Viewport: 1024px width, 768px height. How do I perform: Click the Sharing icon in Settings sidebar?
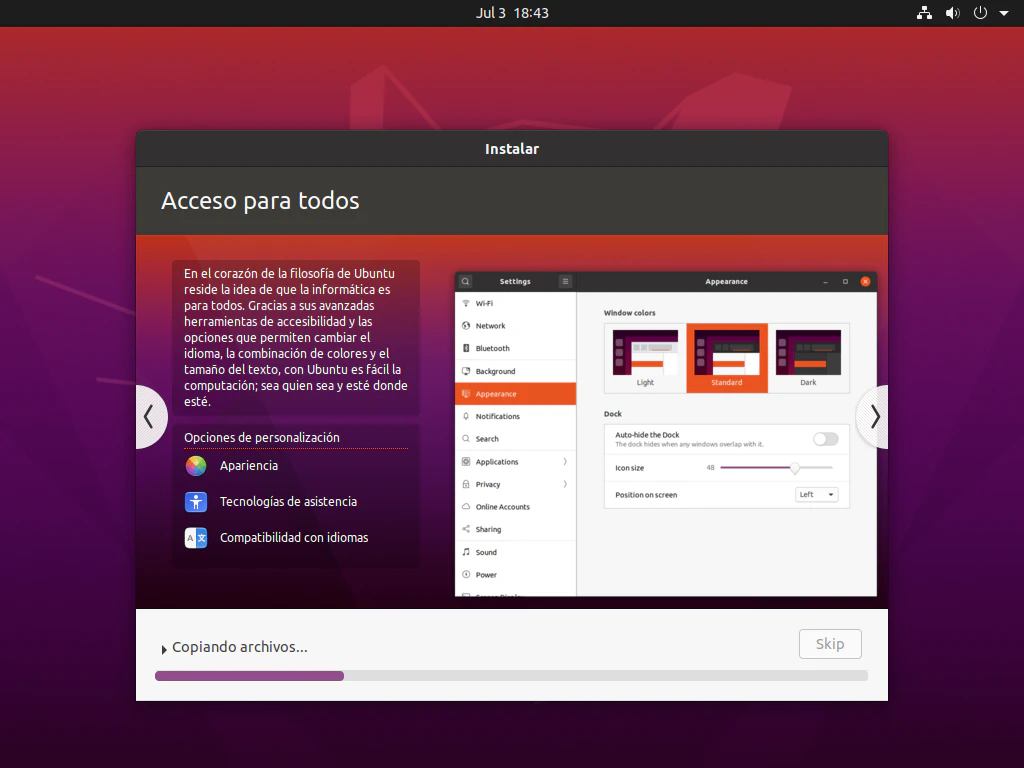coord(466,530)
